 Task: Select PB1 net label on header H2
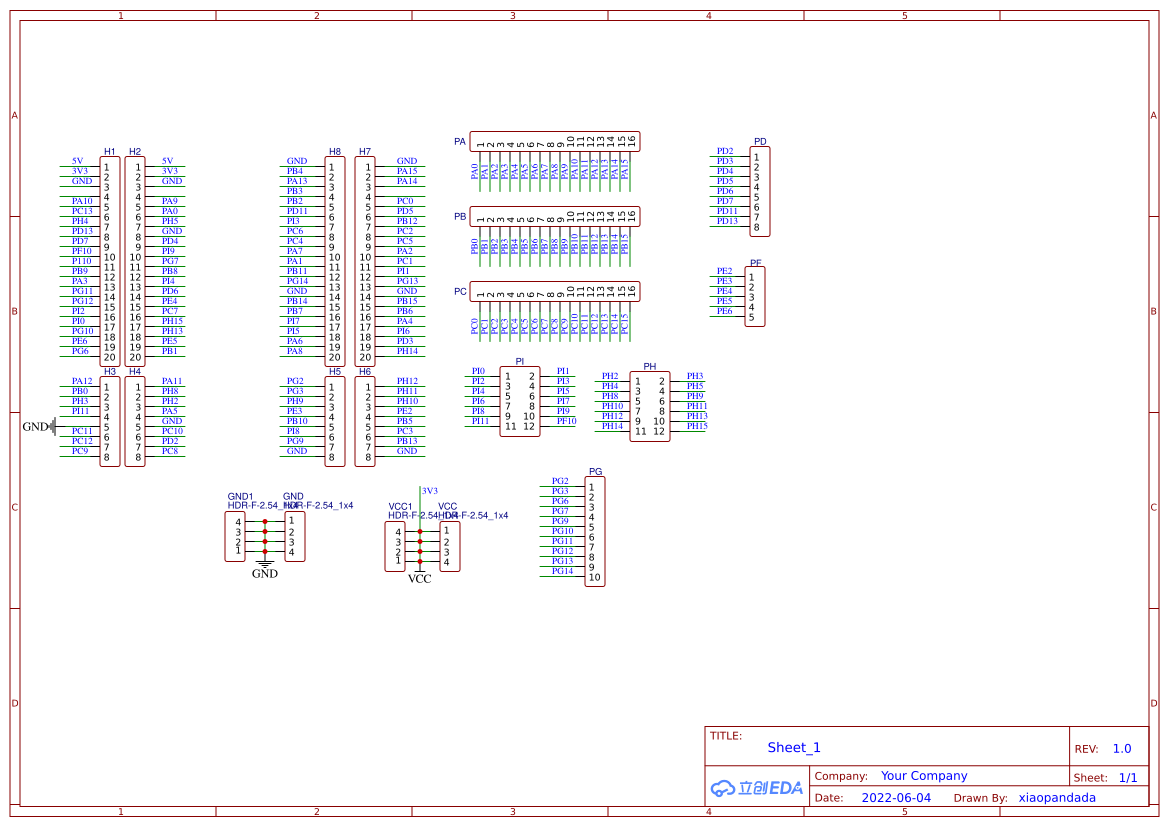(x=170, y=351)
